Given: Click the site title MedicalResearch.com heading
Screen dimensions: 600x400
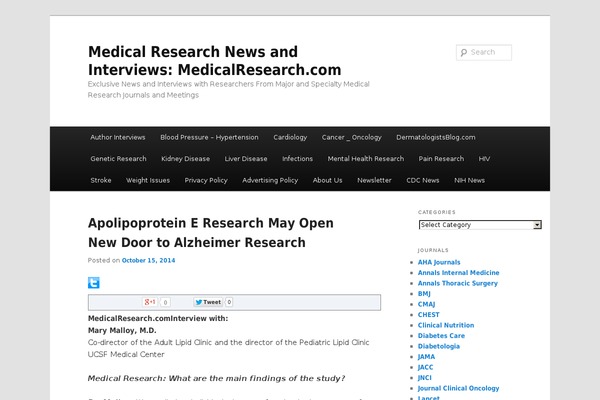Looking at the screenshot, I should pyautogui.click(x=214, y=61).
